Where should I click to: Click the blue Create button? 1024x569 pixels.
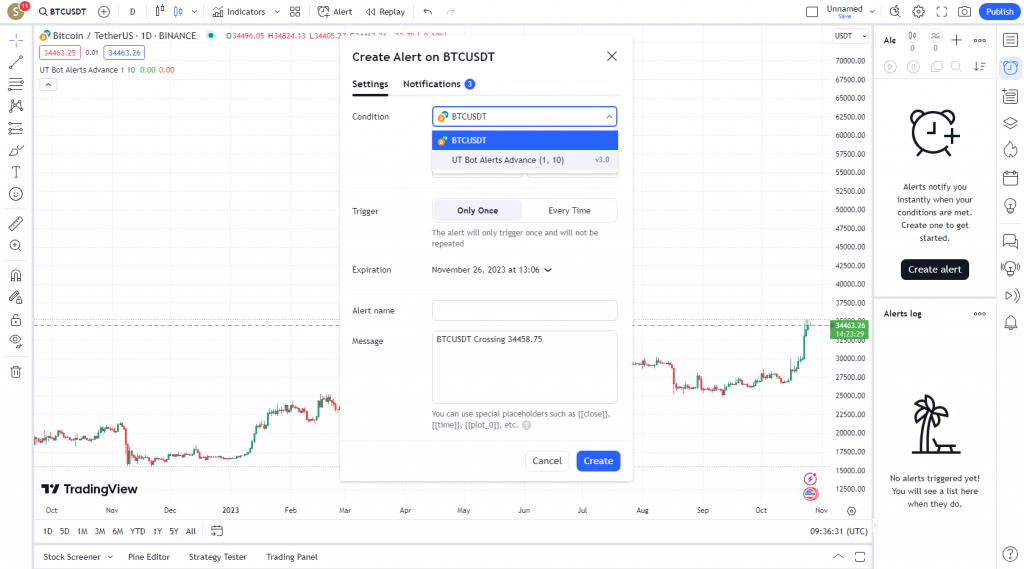(598, 461)
